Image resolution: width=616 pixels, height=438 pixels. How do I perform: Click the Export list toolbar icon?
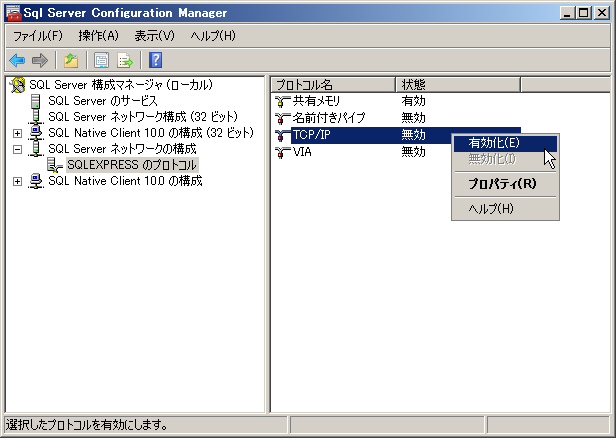click(x=125, y=60)
